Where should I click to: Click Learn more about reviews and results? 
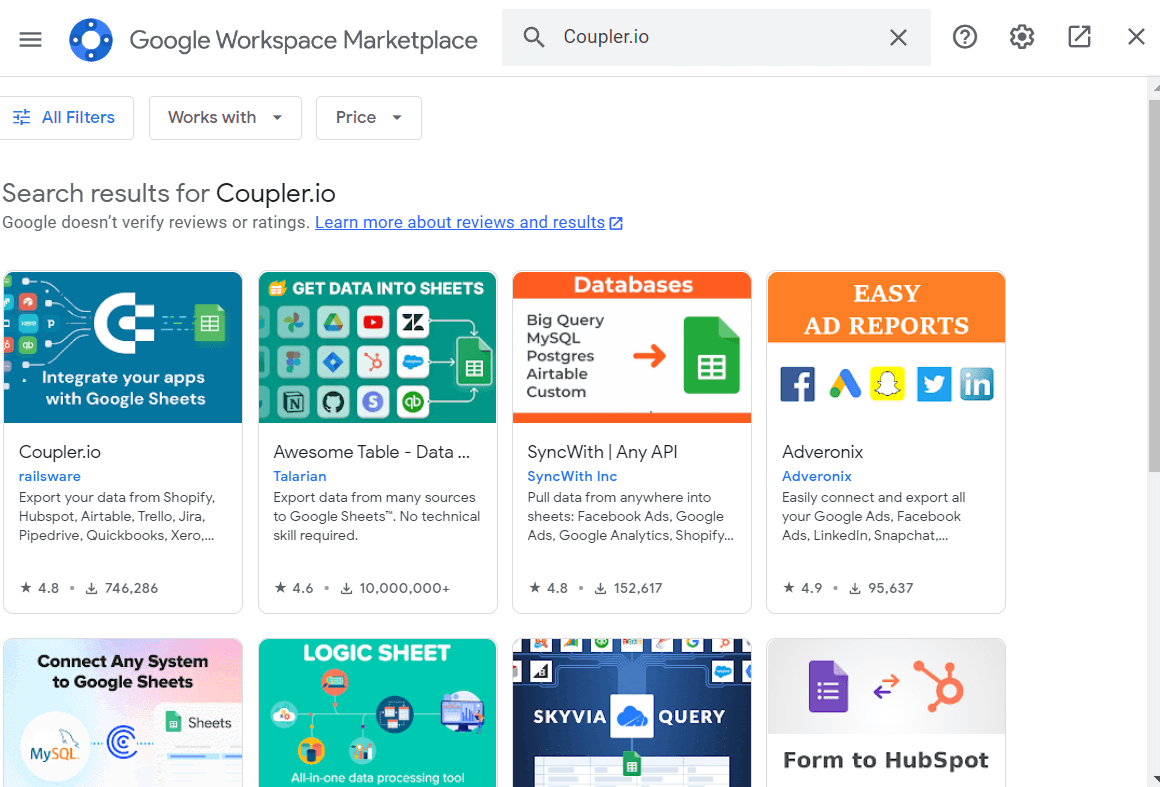coord(460,222)
